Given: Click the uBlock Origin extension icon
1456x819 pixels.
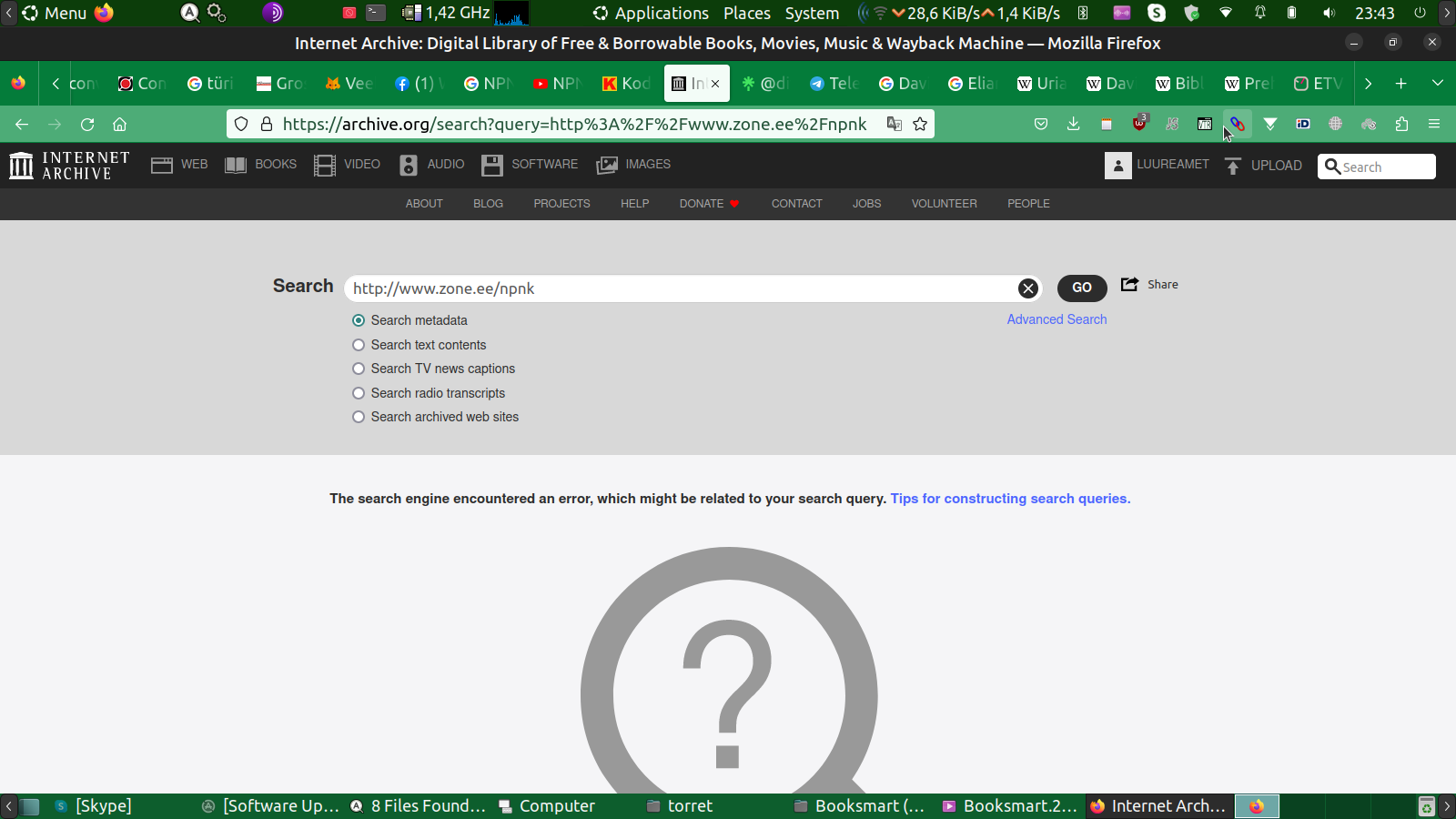Looking at the screenshot, I should (x=1139, y=123).
